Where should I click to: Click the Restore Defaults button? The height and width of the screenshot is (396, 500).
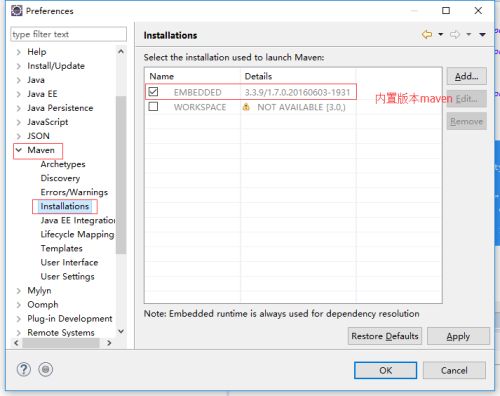point(385,336)
